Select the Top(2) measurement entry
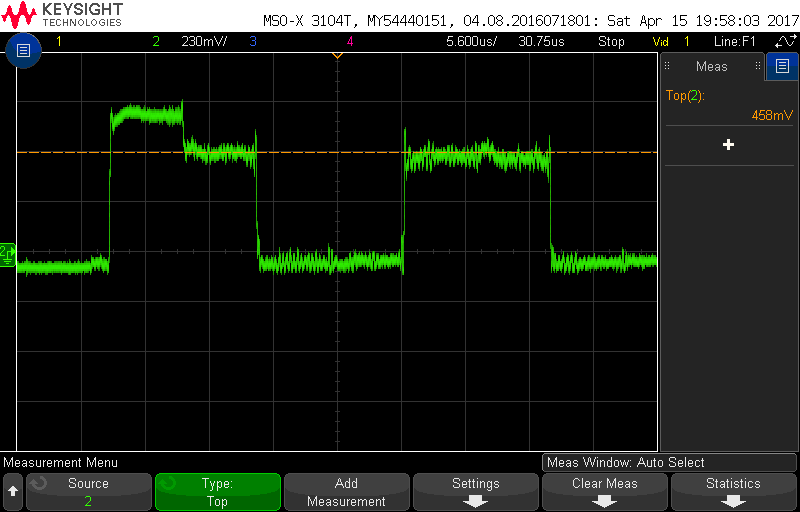The height and width of the screenshot is (512, 800). pos(685,95)
